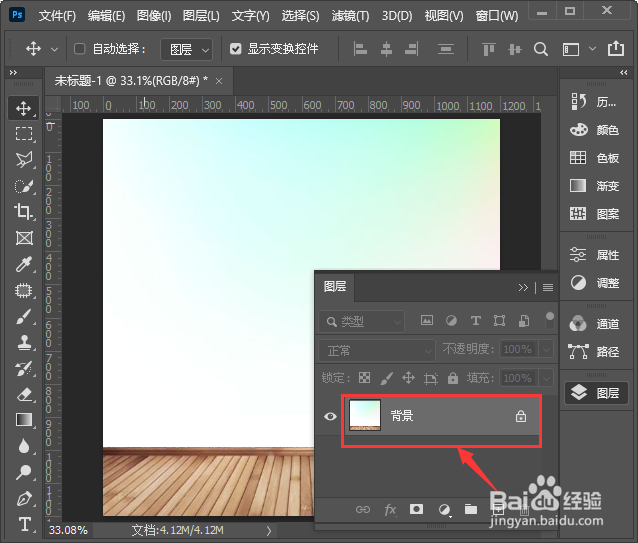Expand the toolbox with double-arrow

13,72
